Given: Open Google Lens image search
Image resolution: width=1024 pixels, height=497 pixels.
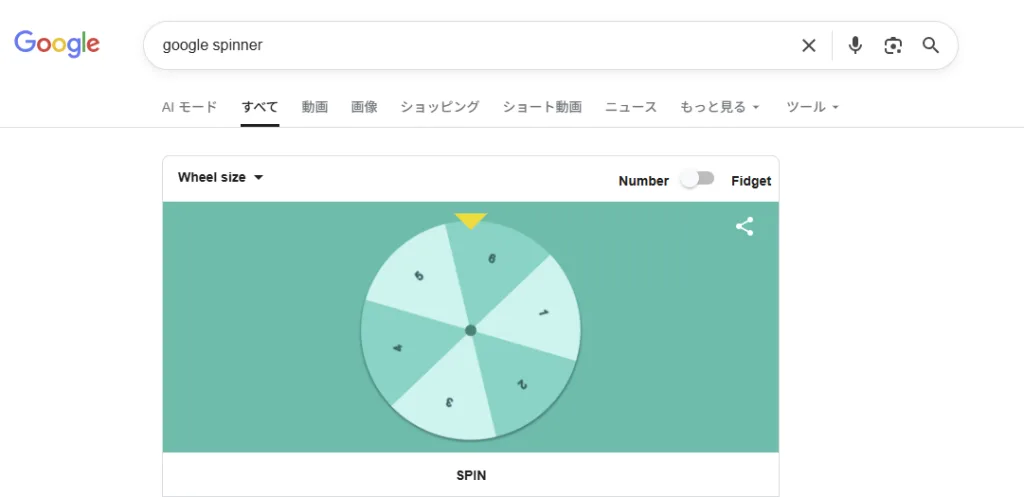Looking at the screenshot, I should tap(893, 45).
